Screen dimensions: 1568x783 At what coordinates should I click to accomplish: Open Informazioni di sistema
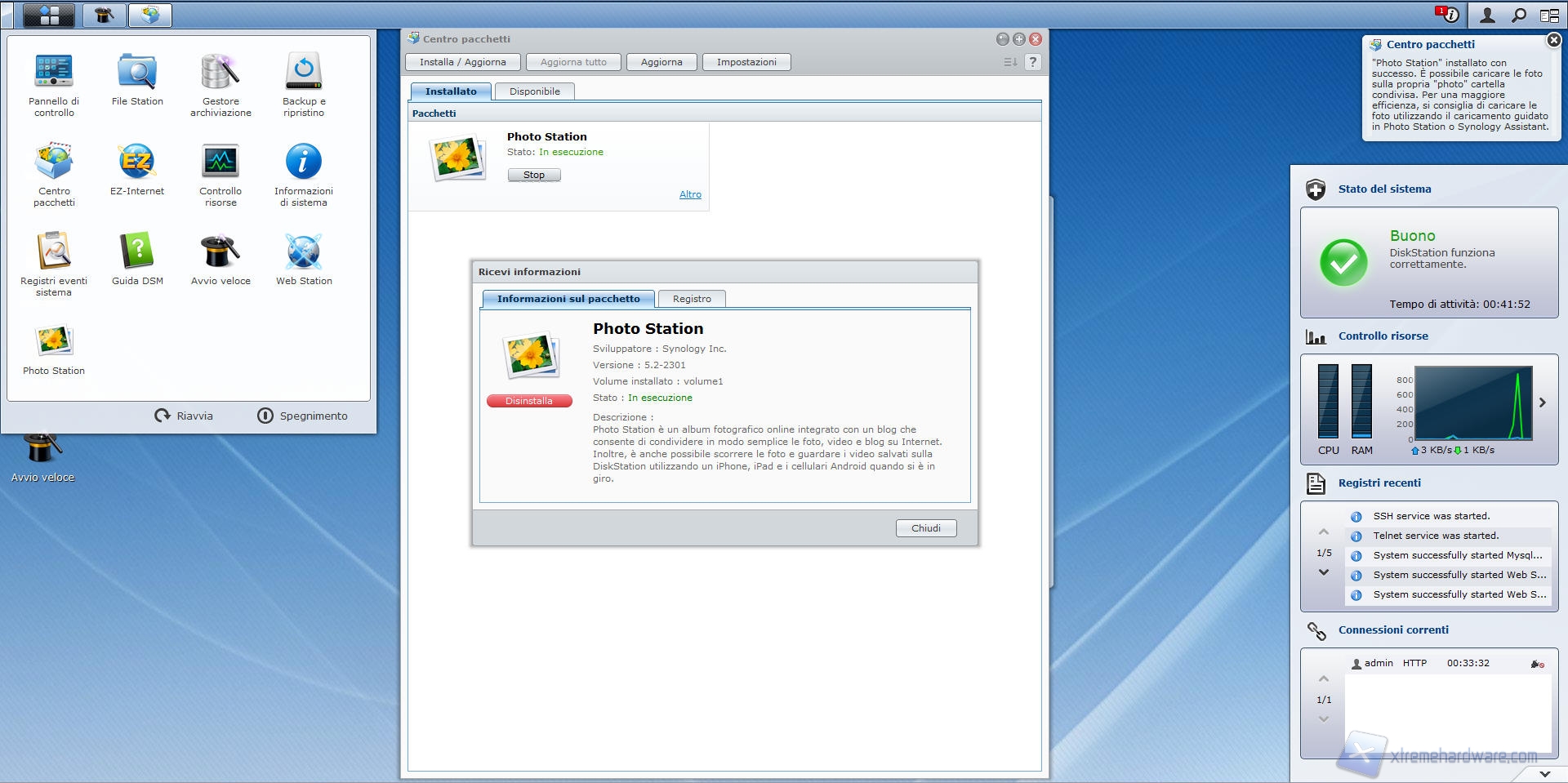(304, 162)
